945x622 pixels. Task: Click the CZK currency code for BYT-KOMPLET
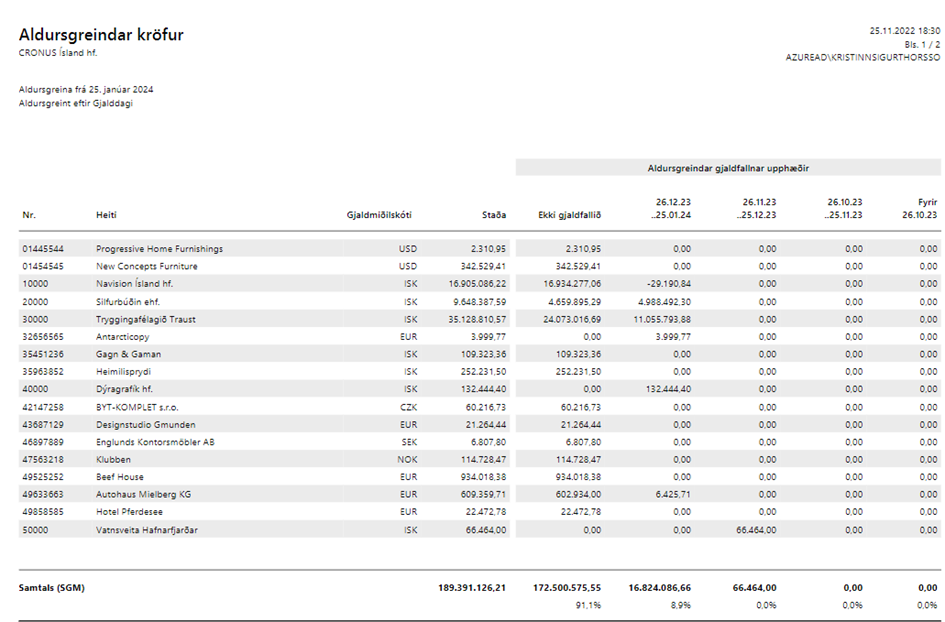(x=407, y=407)
